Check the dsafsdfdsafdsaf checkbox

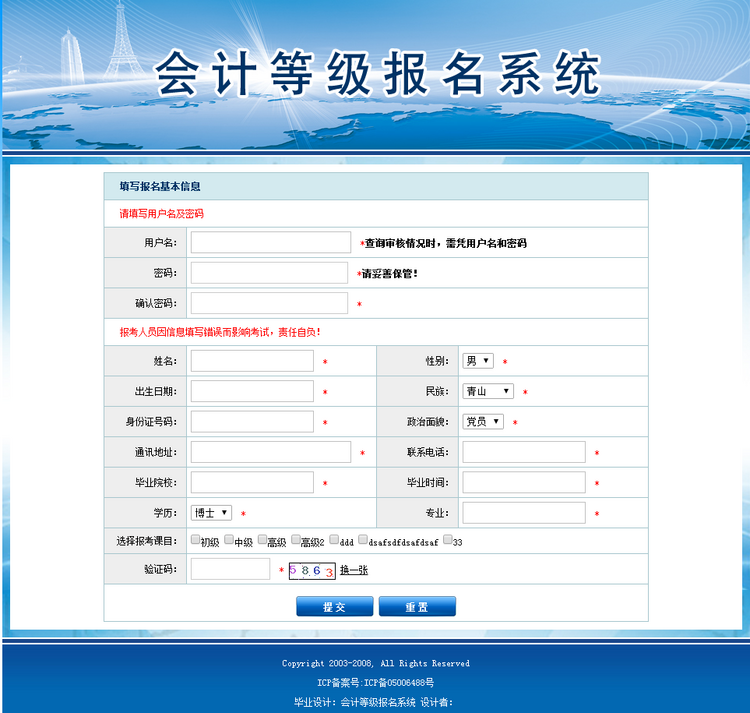coord(363,539)
